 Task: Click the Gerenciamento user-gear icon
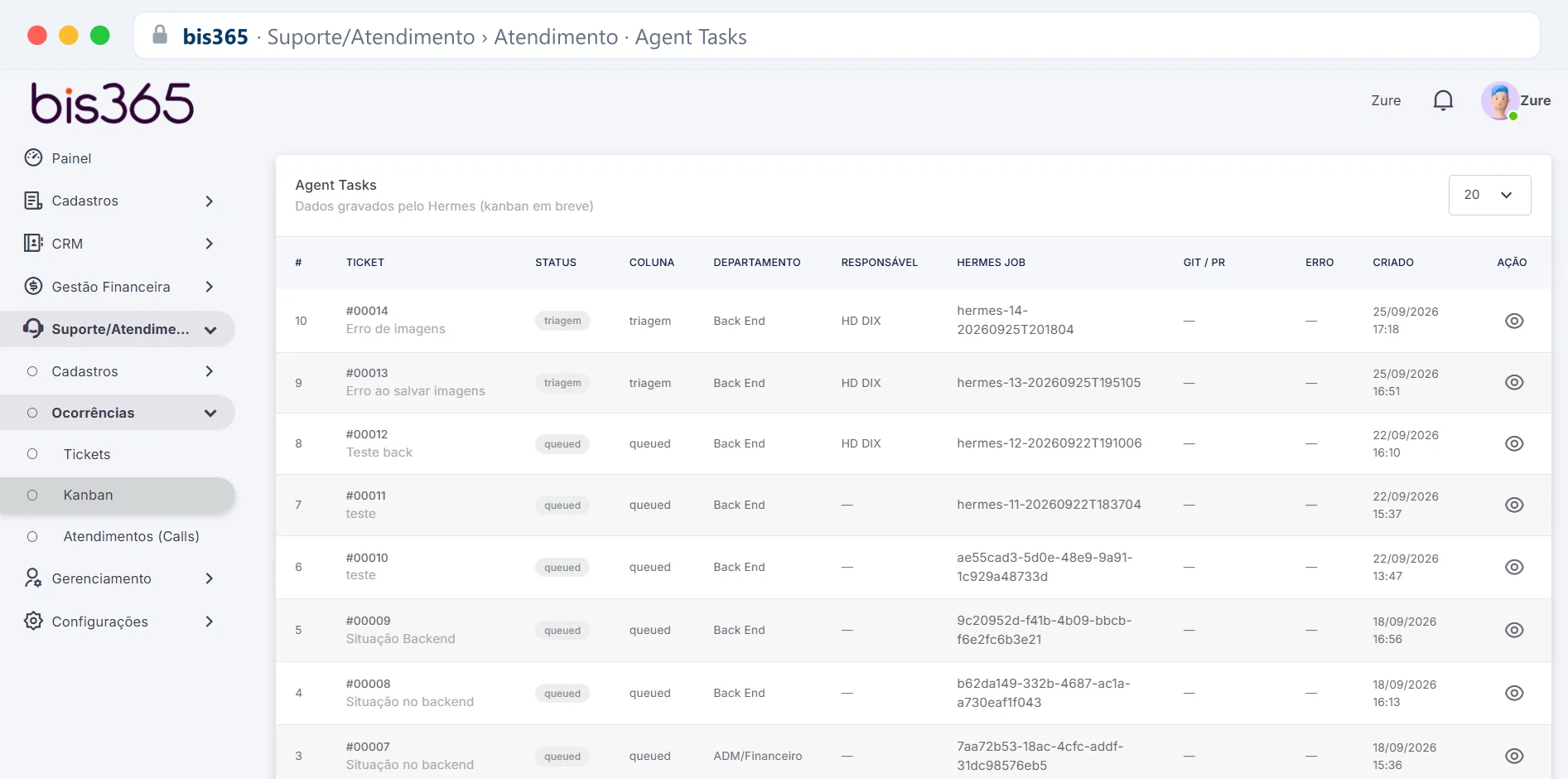[33, 578]
